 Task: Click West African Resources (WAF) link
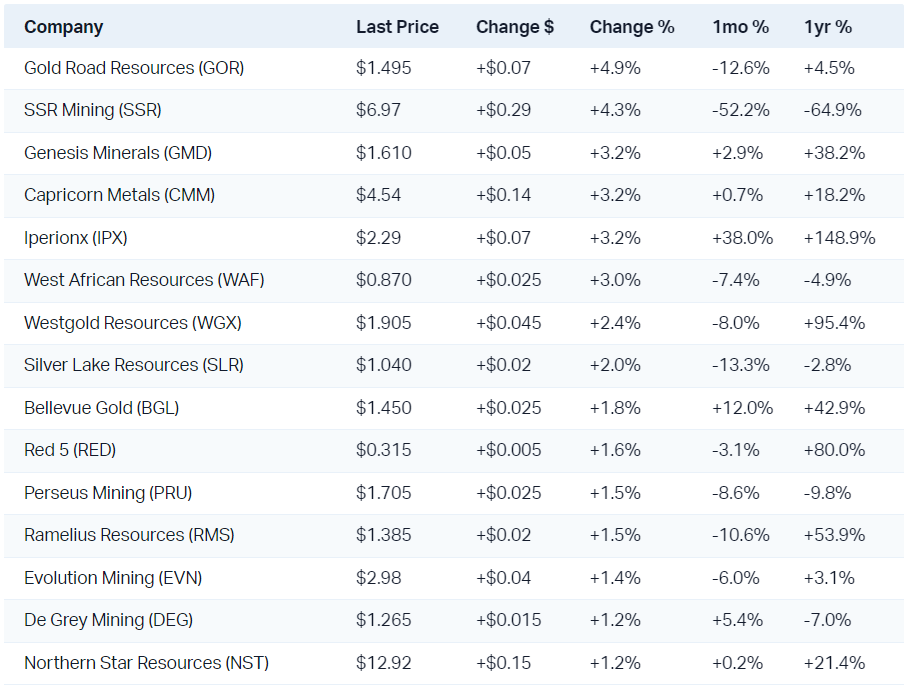click(144, 280)
